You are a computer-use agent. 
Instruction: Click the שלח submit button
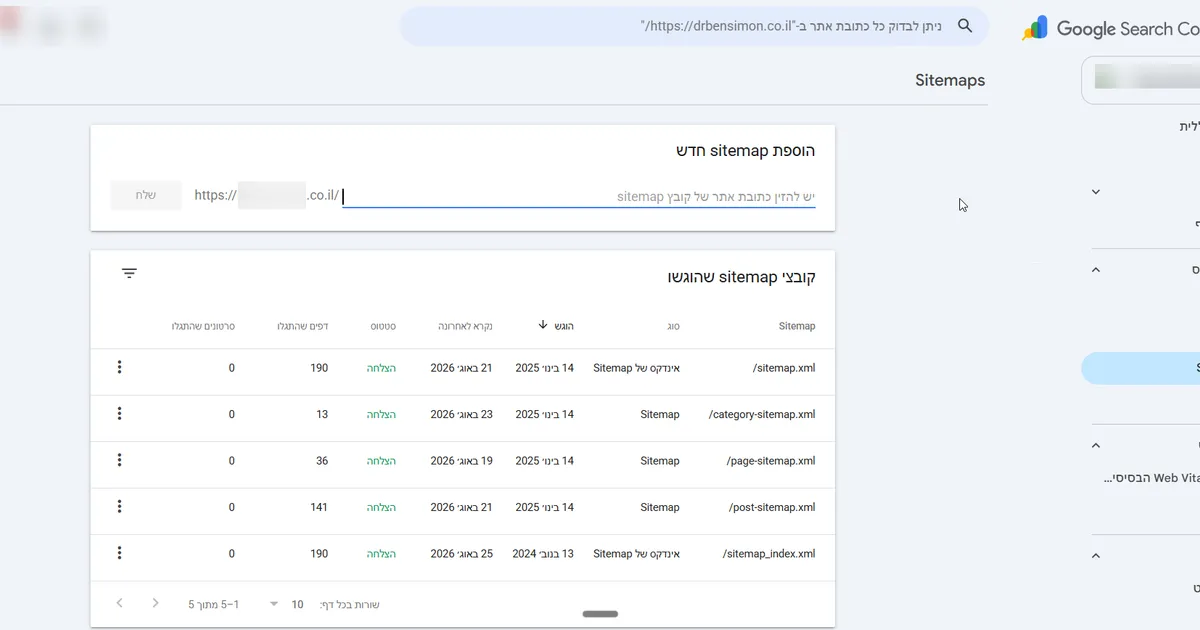(x=146, y=196)
